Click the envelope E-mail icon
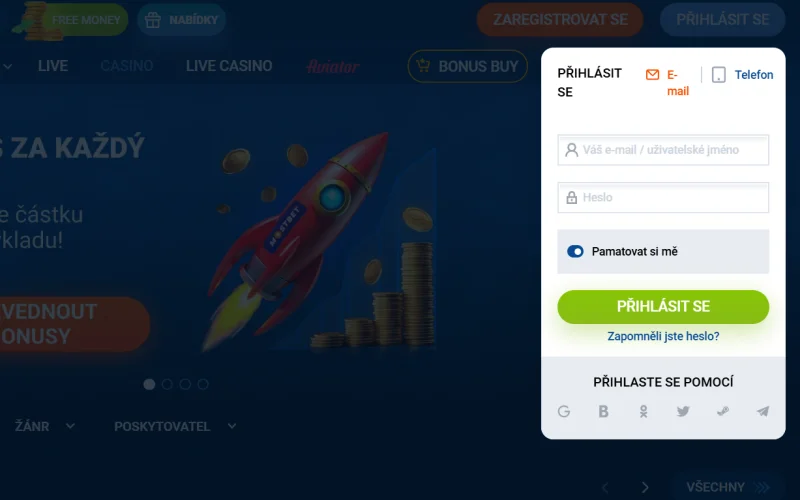This screenshot has height=500, width=800. click(x=652, y=74)
